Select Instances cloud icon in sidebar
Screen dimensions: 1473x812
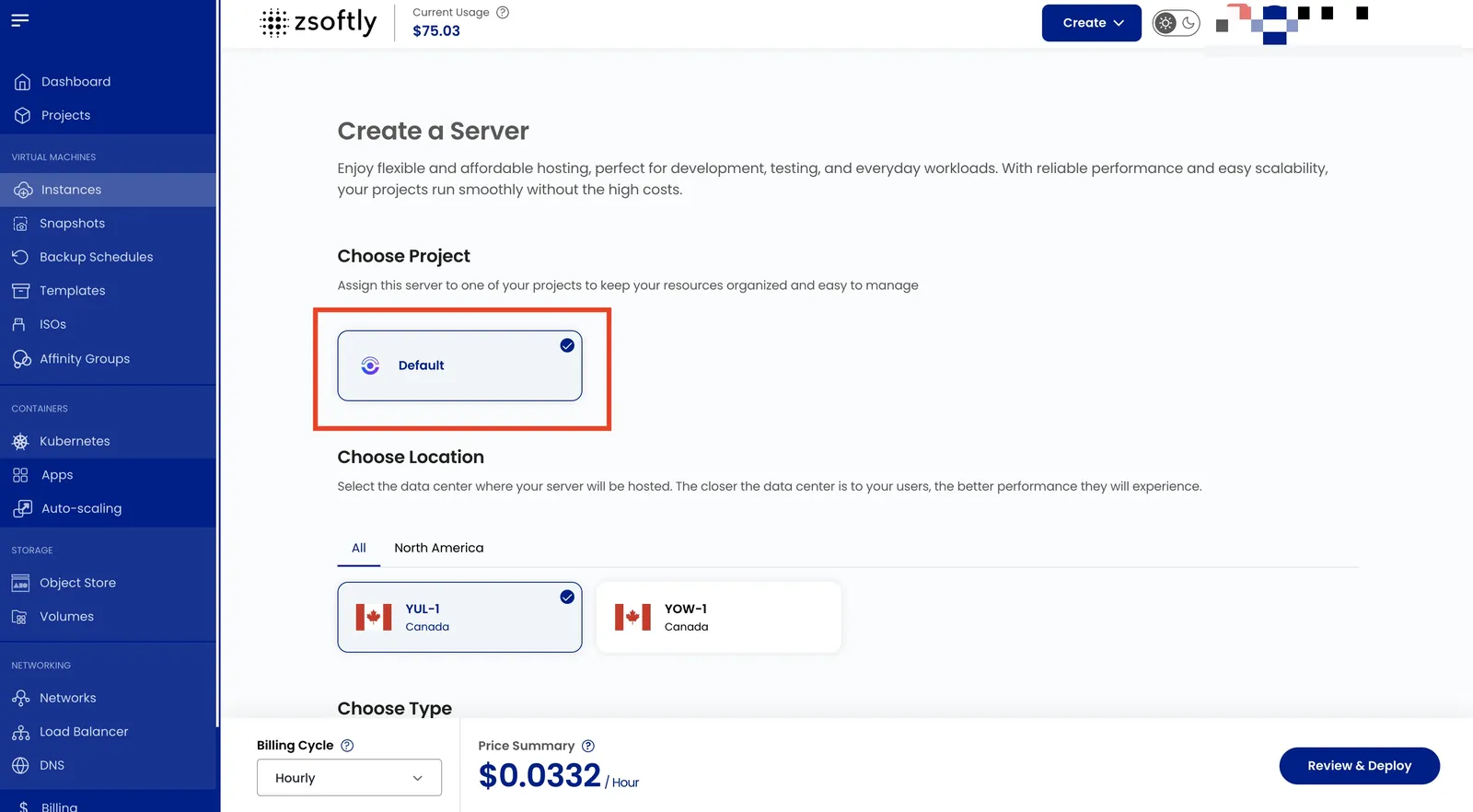23,190
